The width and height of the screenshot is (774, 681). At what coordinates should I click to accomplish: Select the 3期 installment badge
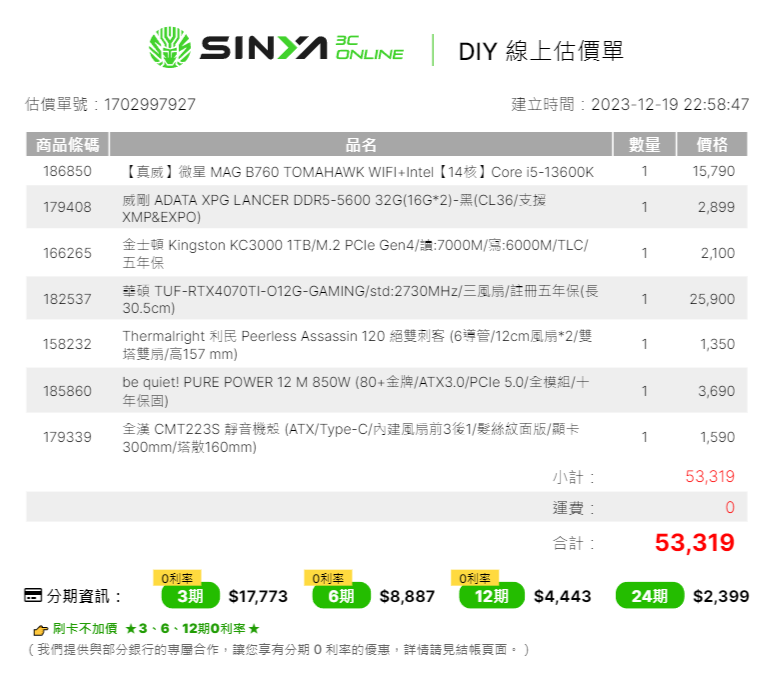pyautogui.click(x=191, y=596)
